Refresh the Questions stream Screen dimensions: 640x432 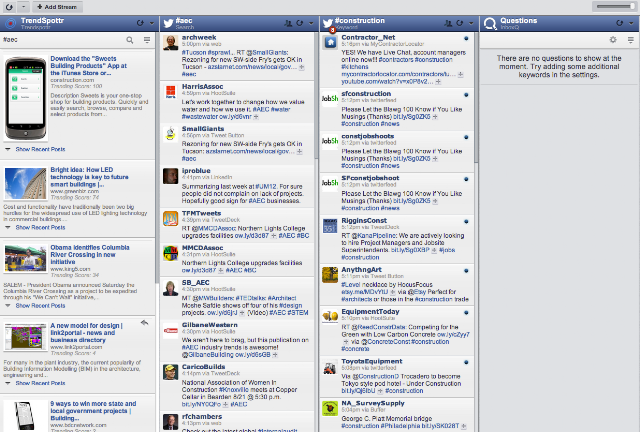[620, 23]
